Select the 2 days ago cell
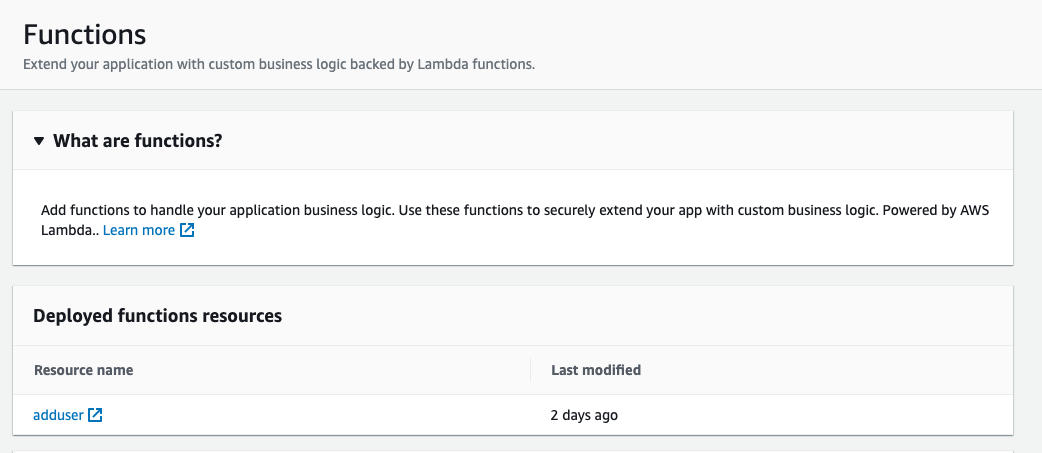 584,415
